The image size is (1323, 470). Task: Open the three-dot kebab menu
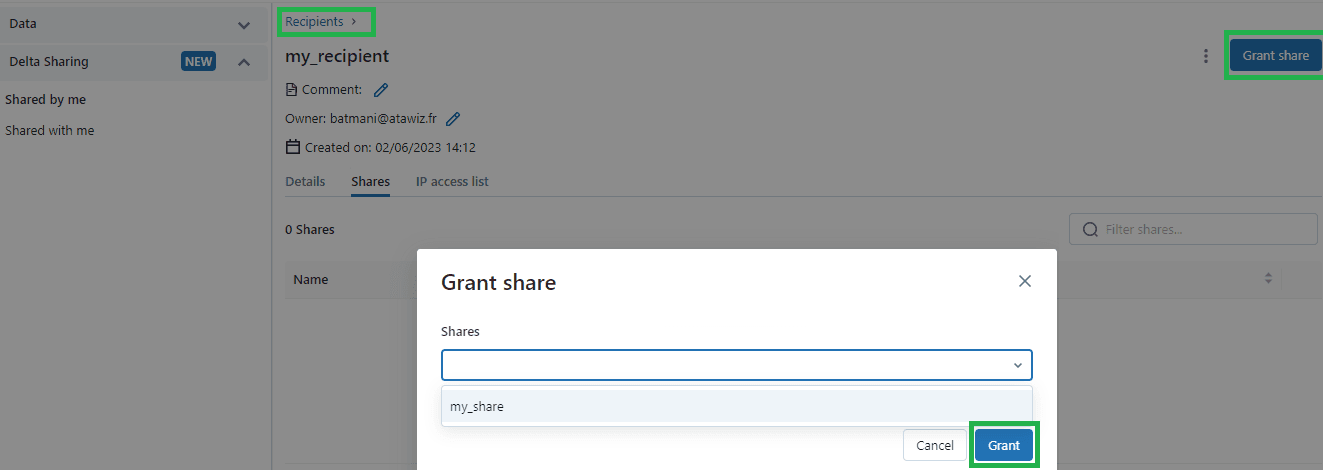point(1205,56)
